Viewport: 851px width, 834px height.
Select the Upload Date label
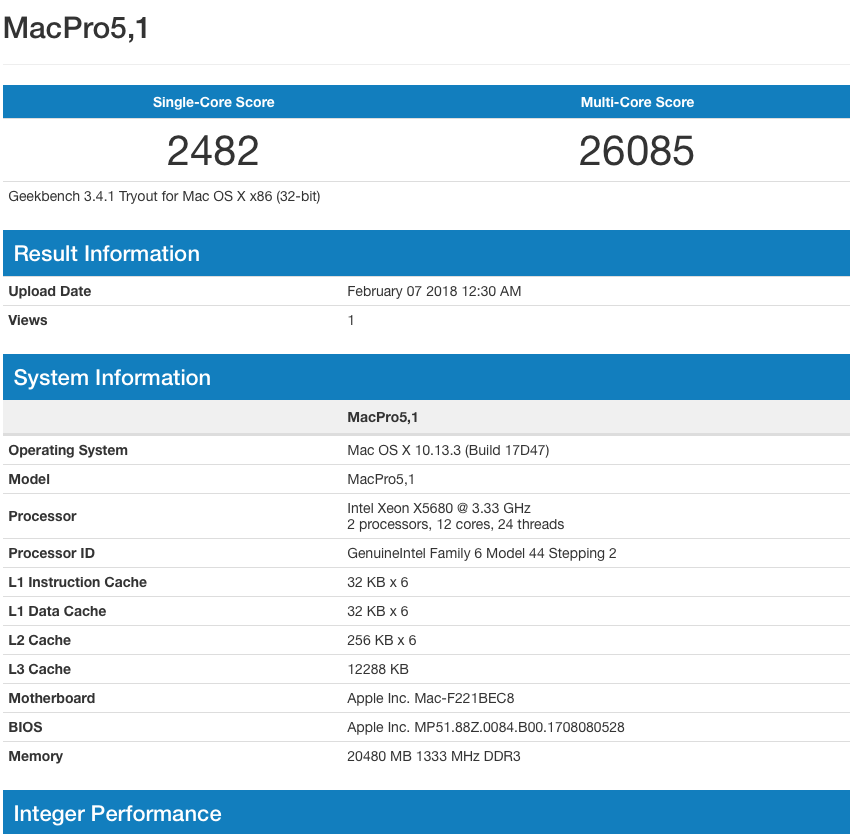[x=49, y=291]
